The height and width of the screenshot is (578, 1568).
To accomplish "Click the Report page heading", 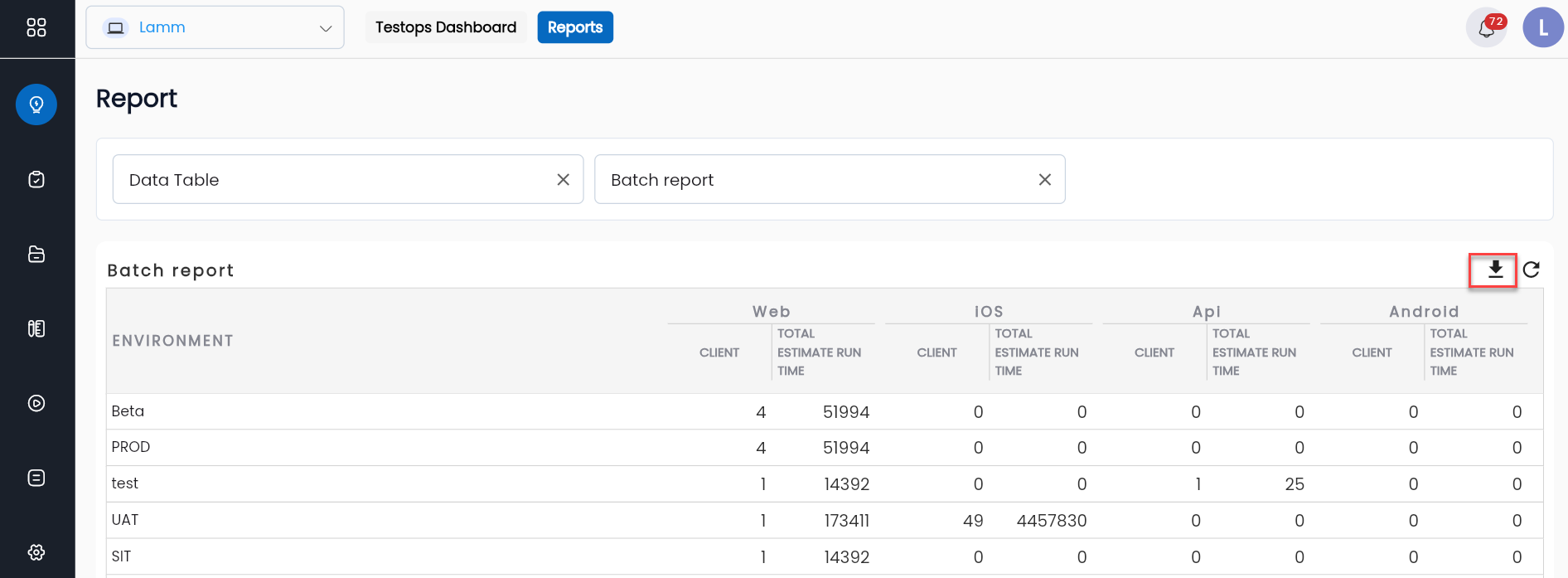I will tap(137, 99).
